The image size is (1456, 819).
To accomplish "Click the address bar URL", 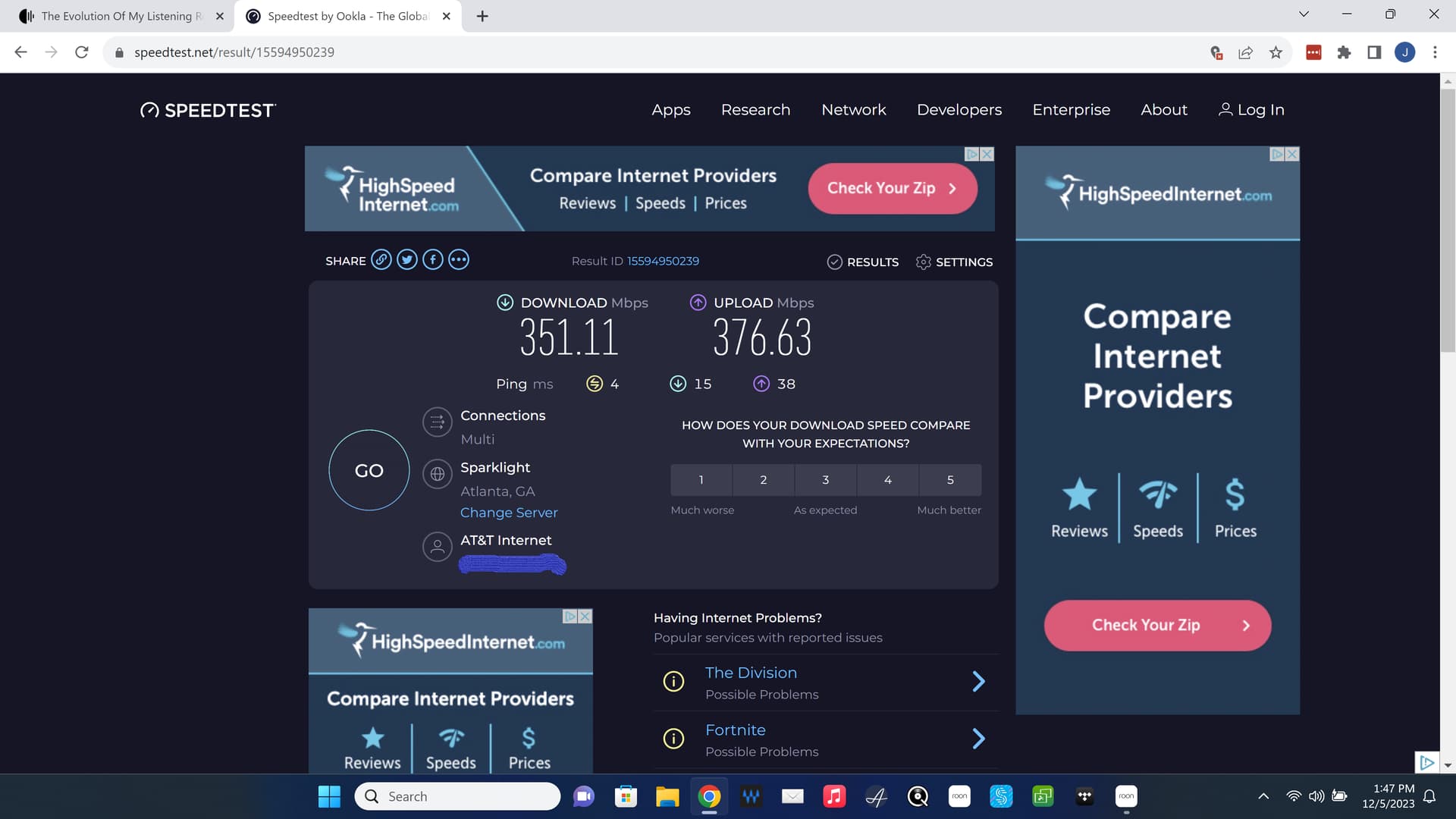I will point(234,52).
